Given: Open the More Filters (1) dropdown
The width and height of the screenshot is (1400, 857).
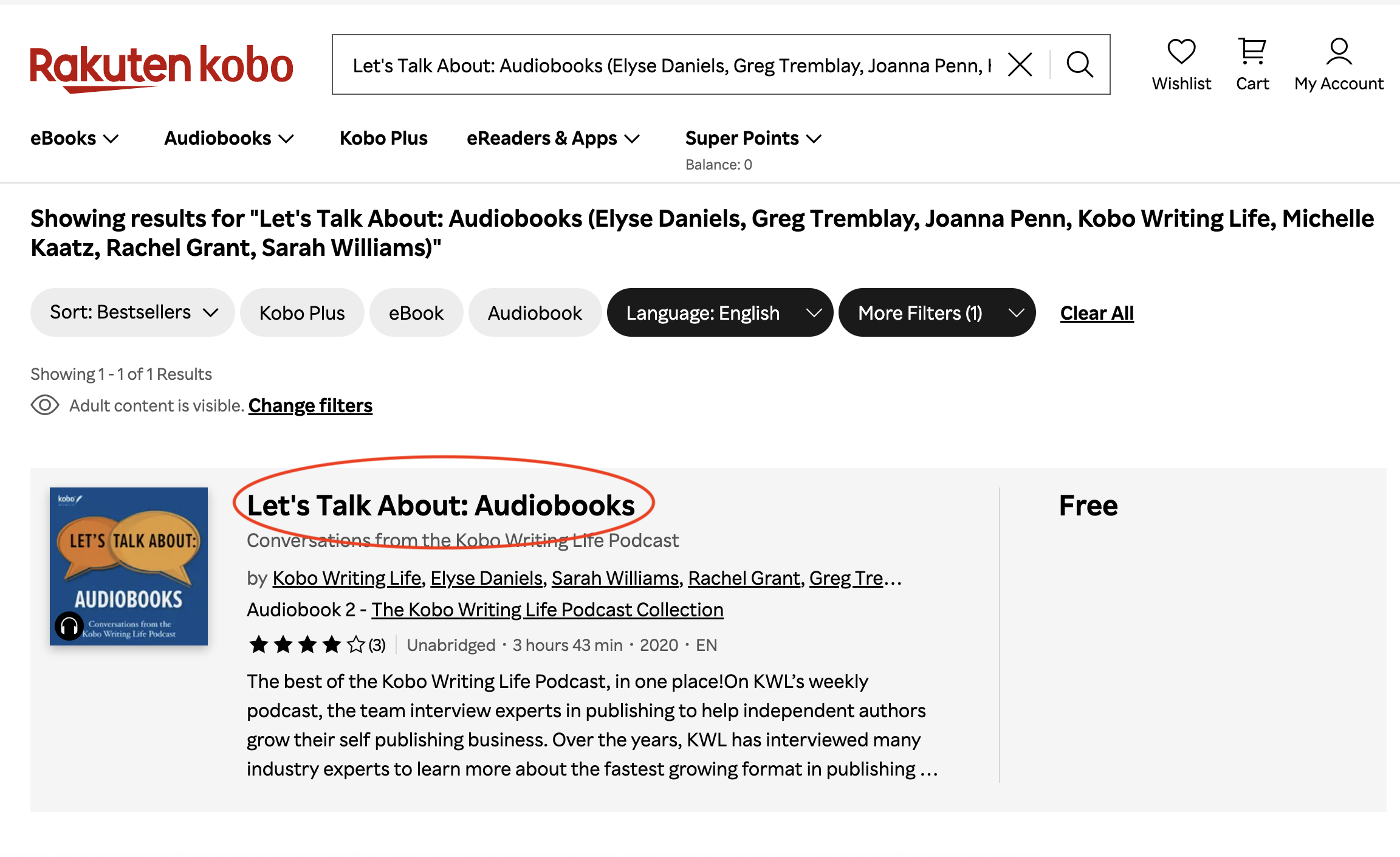Looking at the screenshot, I should pos(937,312).
